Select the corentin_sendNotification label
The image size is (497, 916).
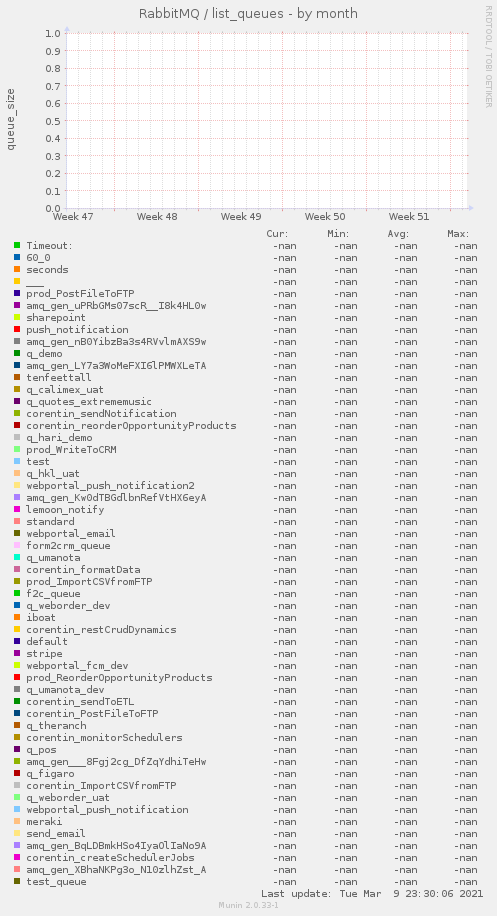[101, 414]
